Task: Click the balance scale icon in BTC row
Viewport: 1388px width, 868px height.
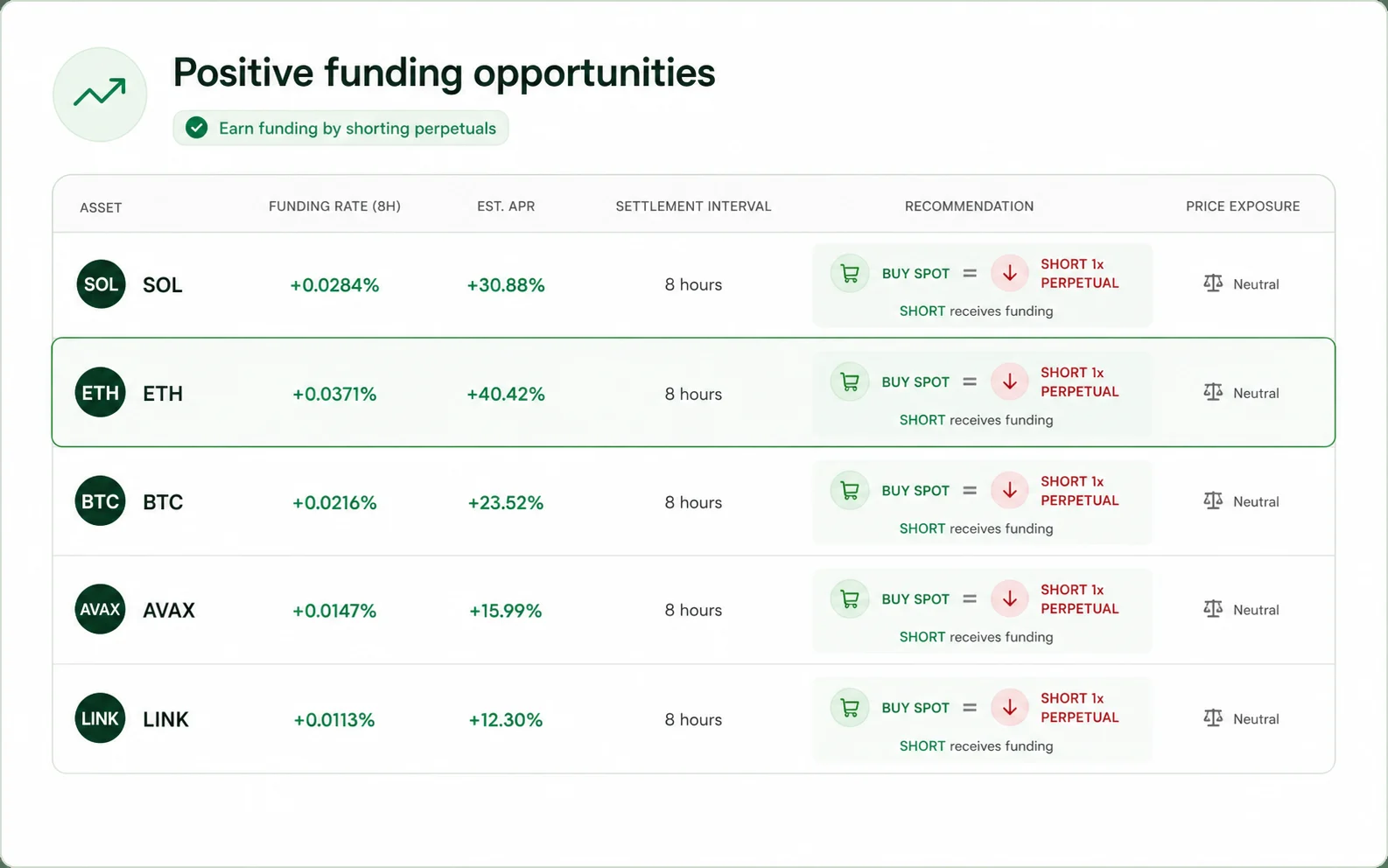Action: coord(1213,500)
